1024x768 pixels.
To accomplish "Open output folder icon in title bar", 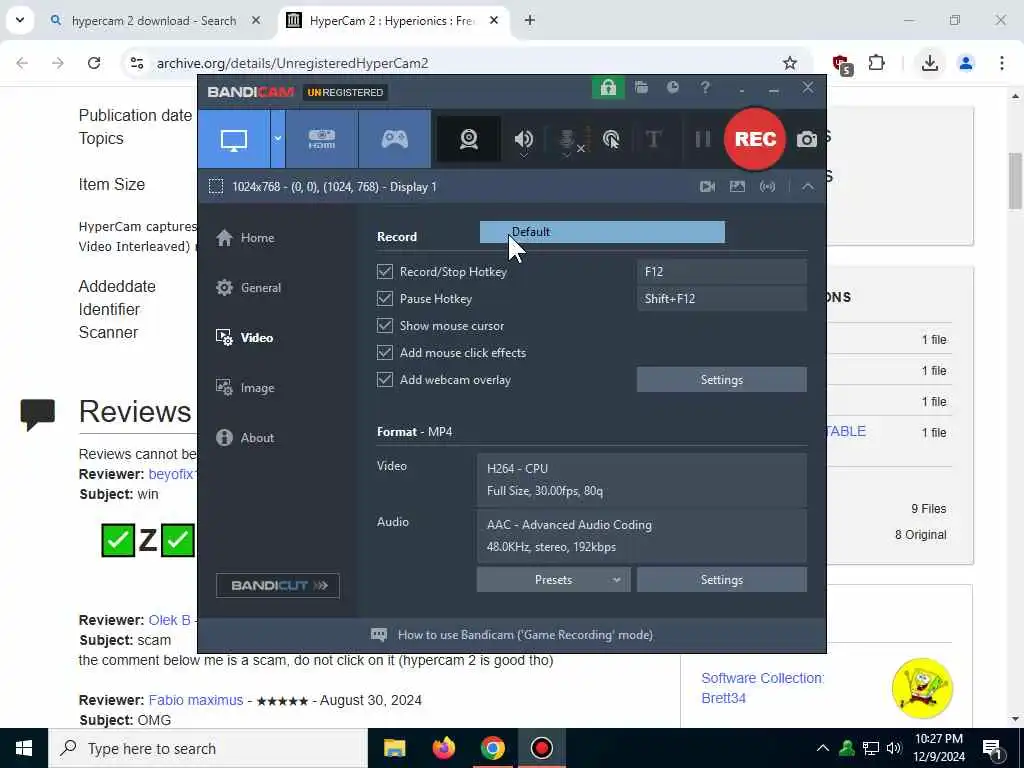I will tap(641, 88).
